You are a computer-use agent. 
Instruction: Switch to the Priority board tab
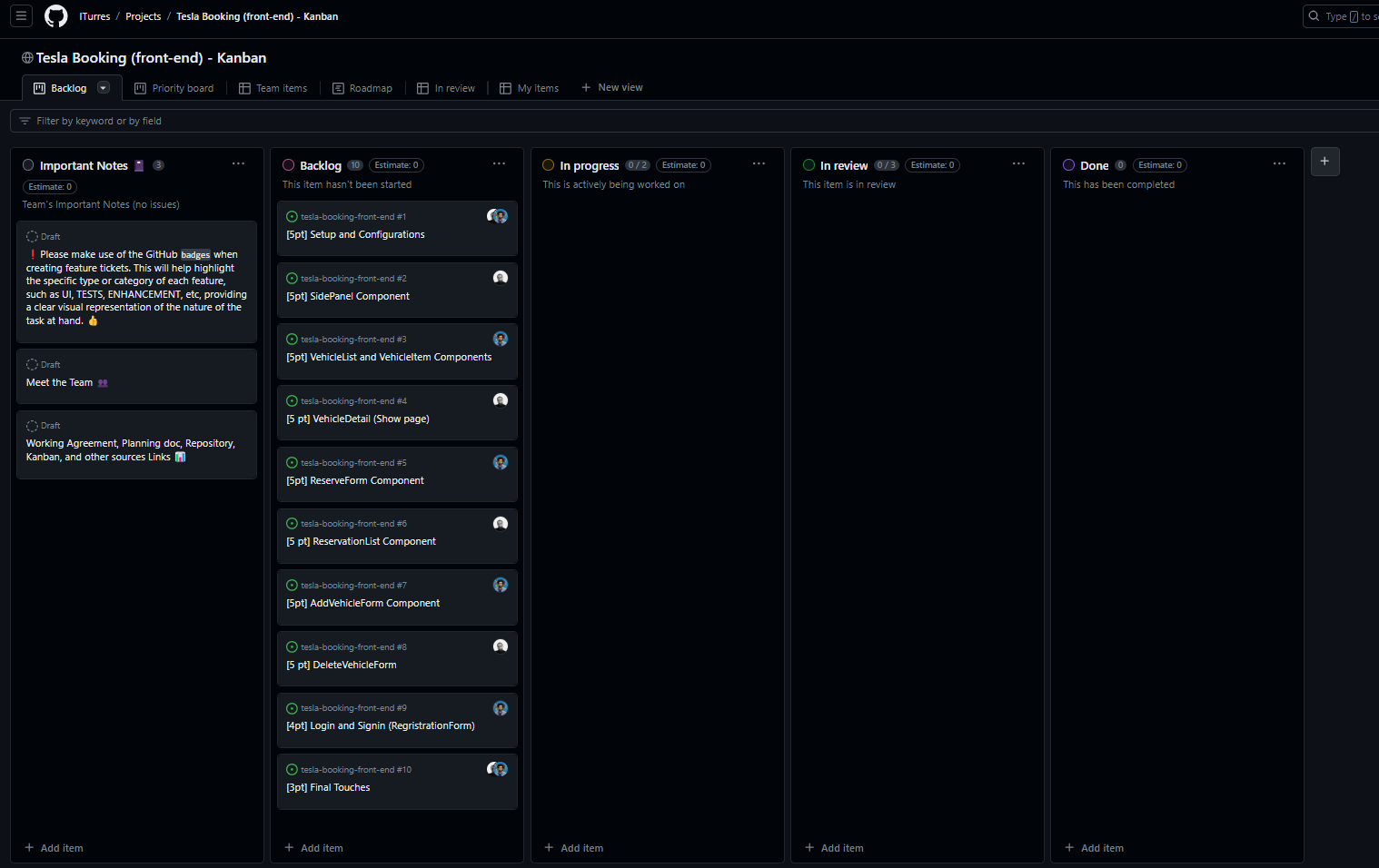(x=174, y=88)
